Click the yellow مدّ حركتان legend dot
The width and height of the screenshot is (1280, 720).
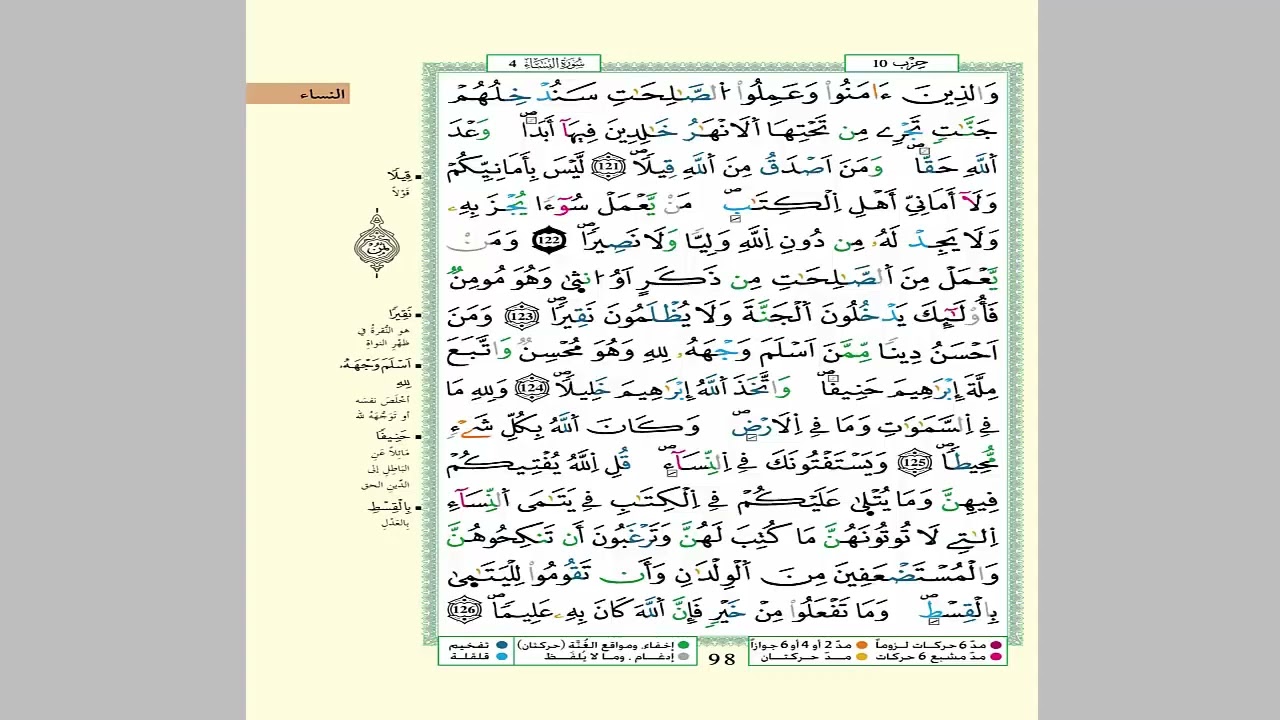click(861, 657)
